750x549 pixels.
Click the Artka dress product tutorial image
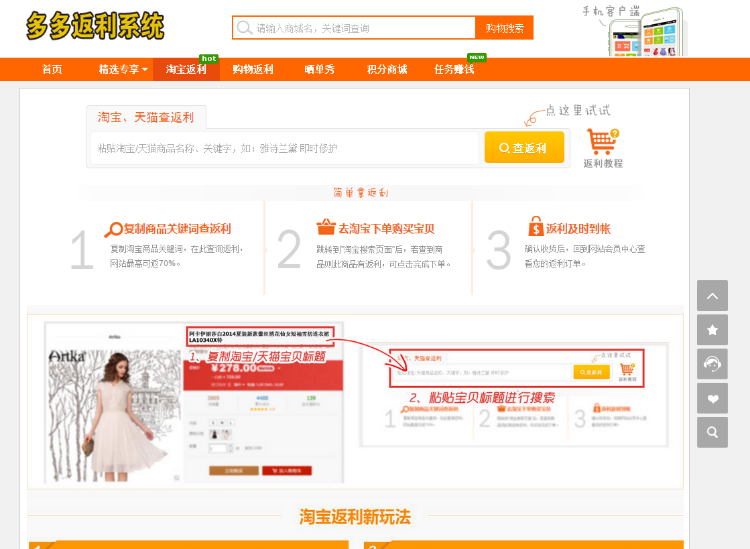tap(194, 402)
